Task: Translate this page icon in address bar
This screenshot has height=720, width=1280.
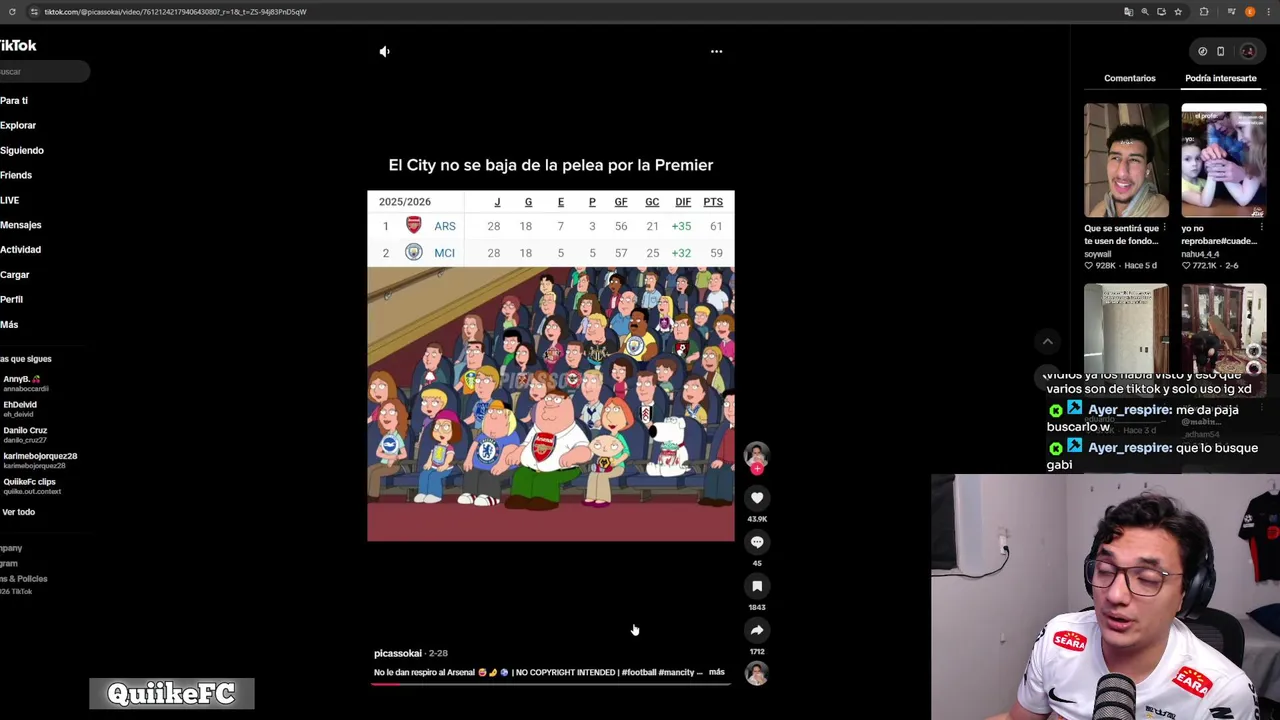Action: [x=1129, y=12]
